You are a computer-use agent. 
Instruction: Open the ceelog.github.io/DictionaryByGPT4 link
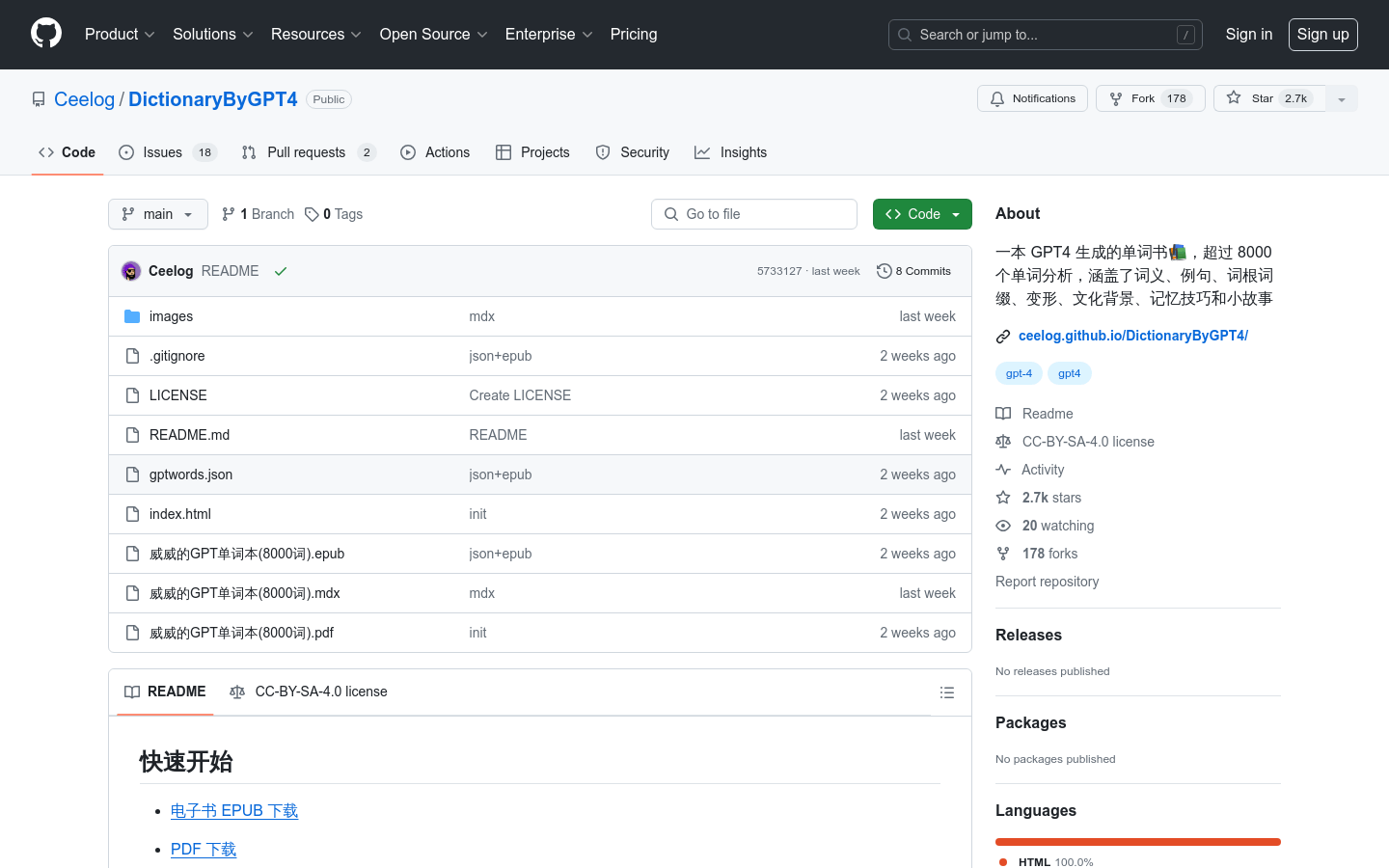pos(1133,336)
